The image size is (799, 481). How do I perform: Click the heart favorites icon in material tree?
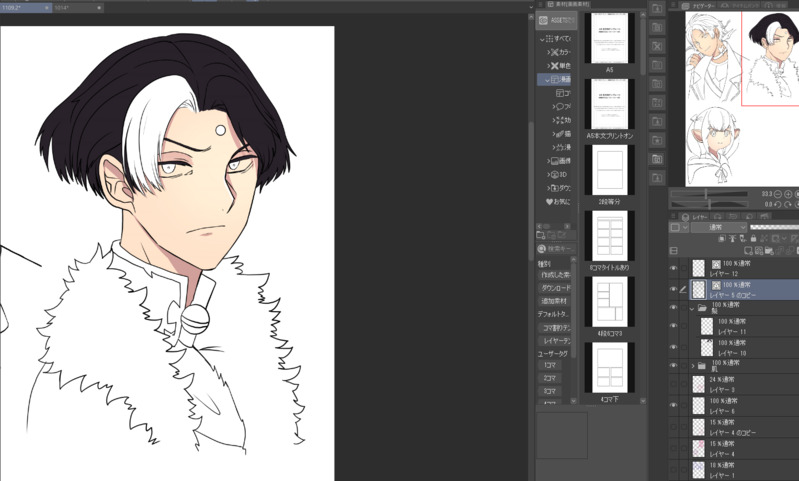549,202
